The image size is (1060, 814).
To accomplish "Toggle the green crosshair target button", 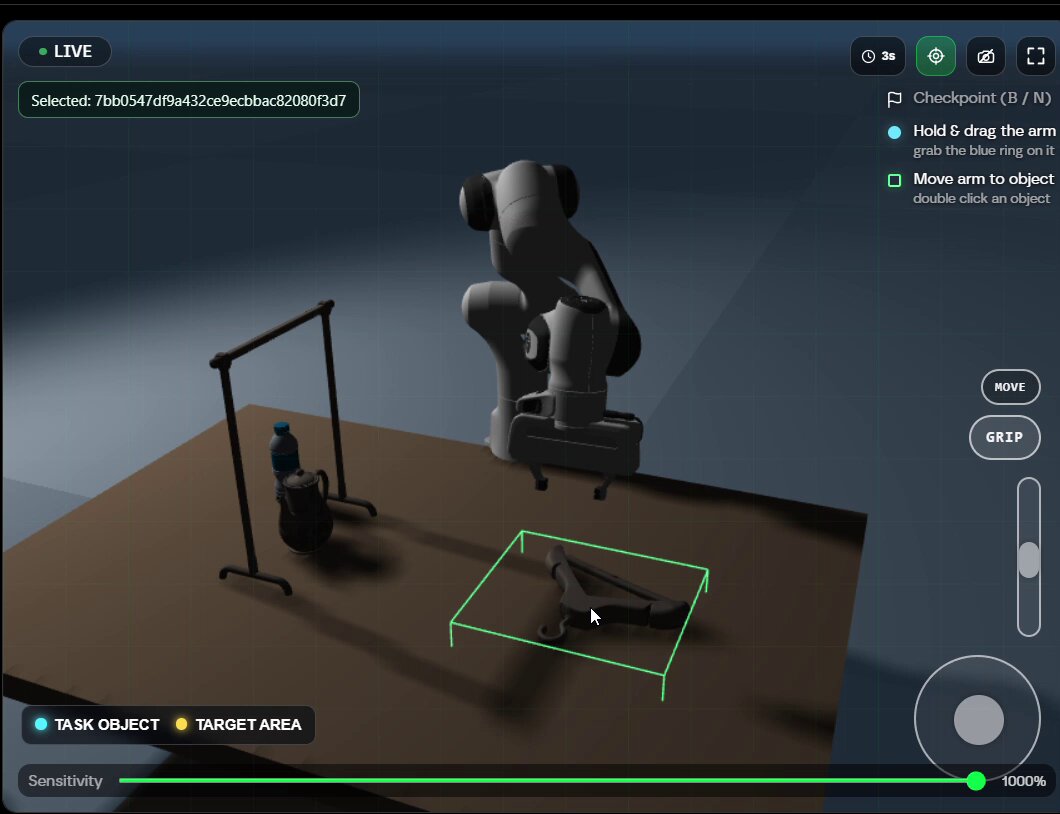I will (x=936, y=56).
